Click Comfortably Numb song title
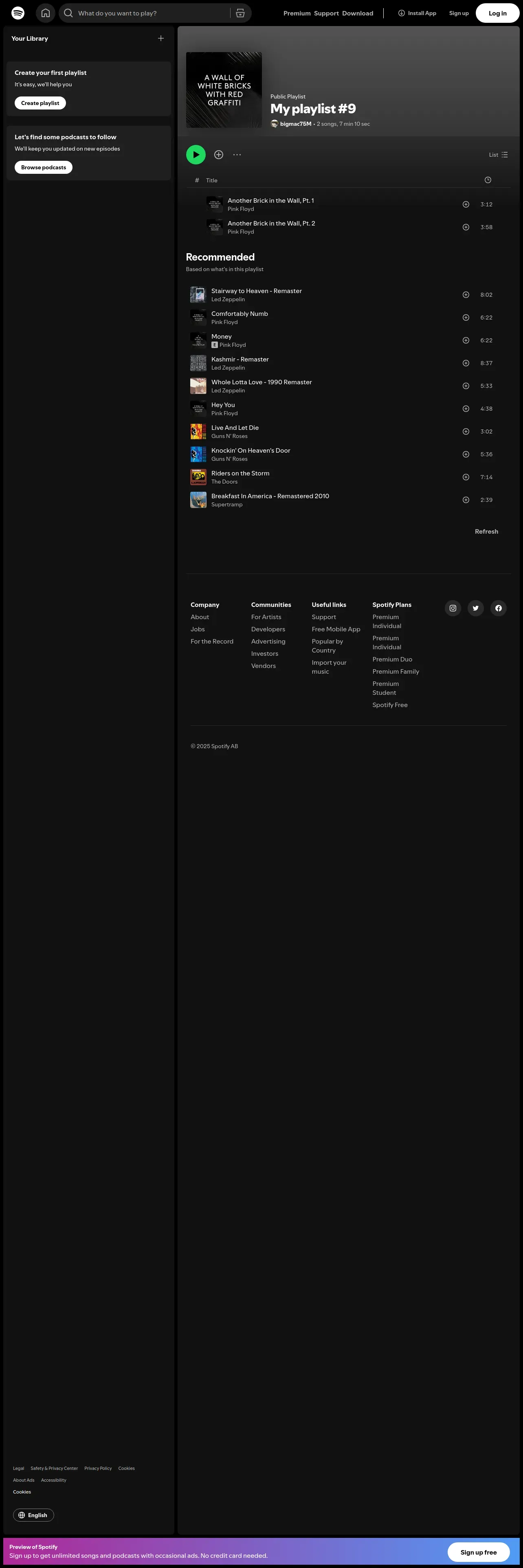 (x=239, y=314)
